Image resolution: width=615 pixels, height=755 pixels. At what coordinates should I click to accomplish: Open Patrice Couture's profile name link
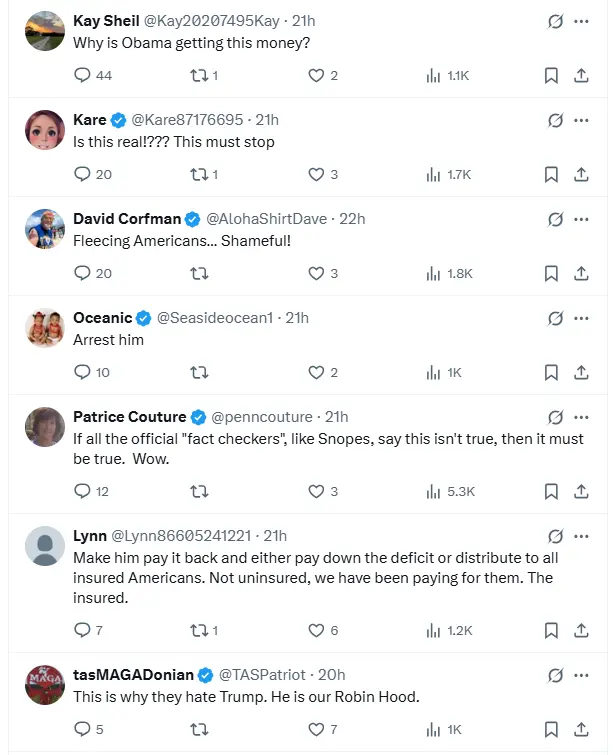click(x=129, y=417)
